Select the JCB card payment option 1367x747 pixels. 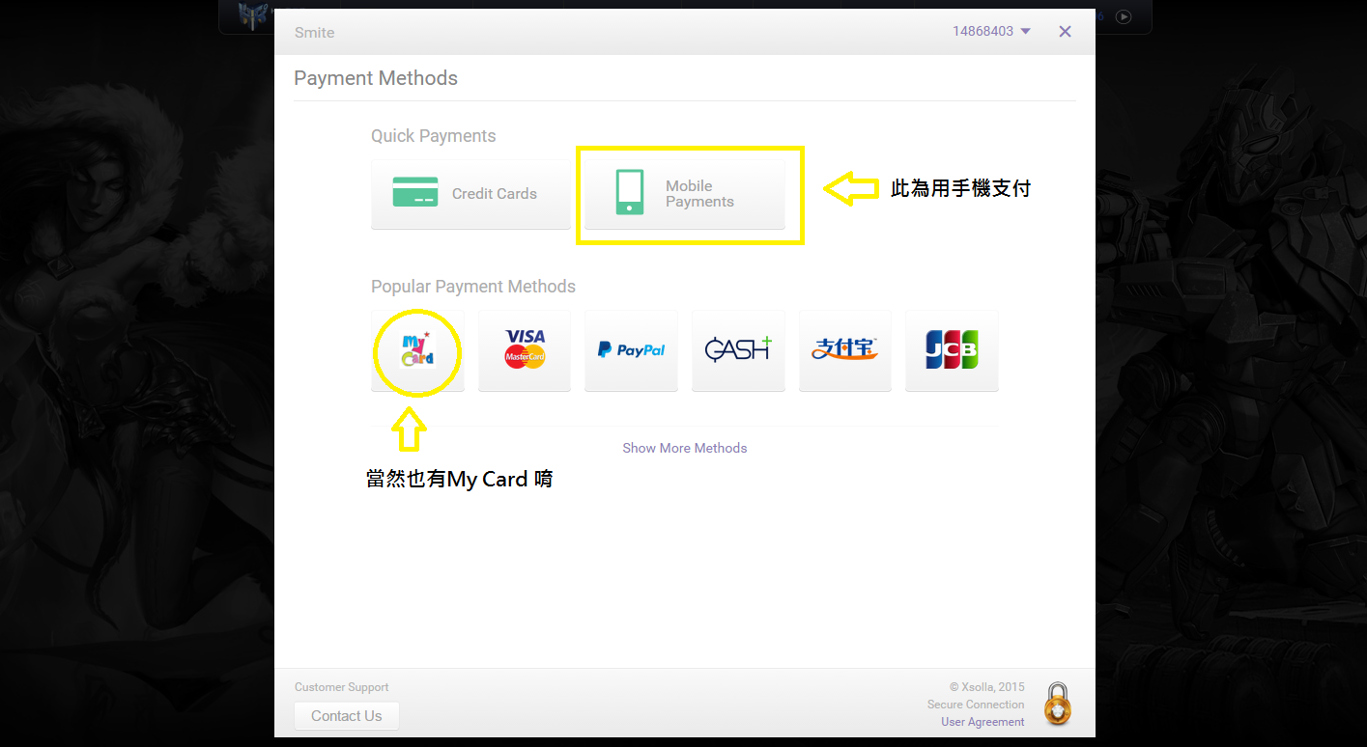coord(952,351)
